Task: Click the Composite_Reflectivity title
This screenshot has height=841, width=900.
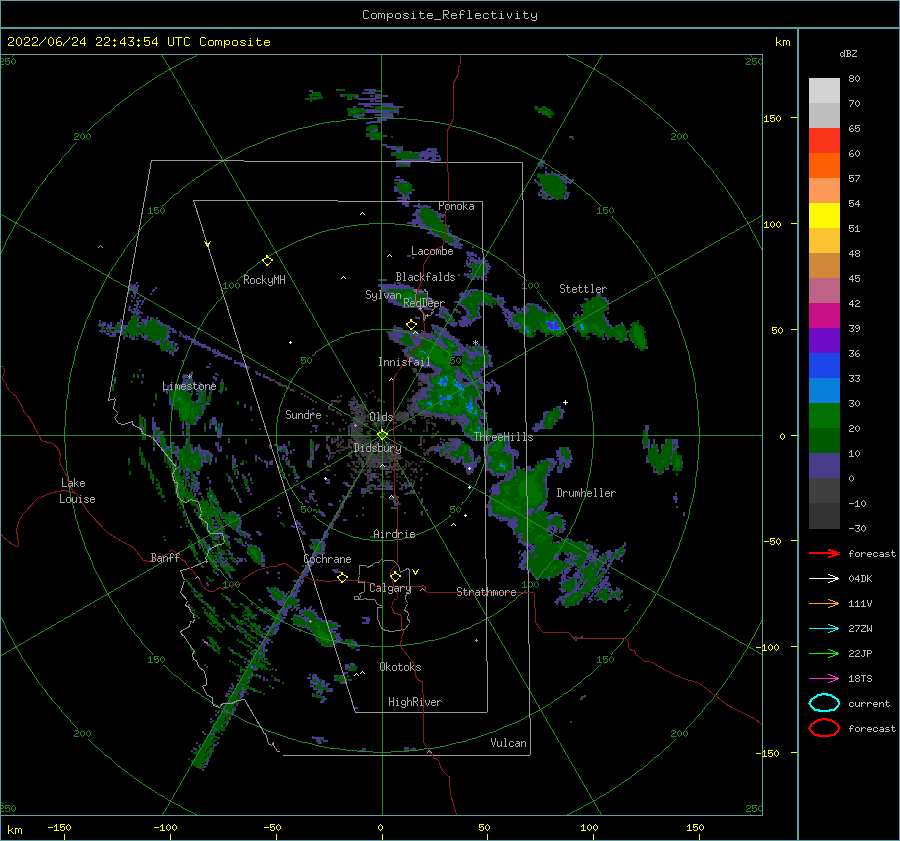Action: click(450, 15)
